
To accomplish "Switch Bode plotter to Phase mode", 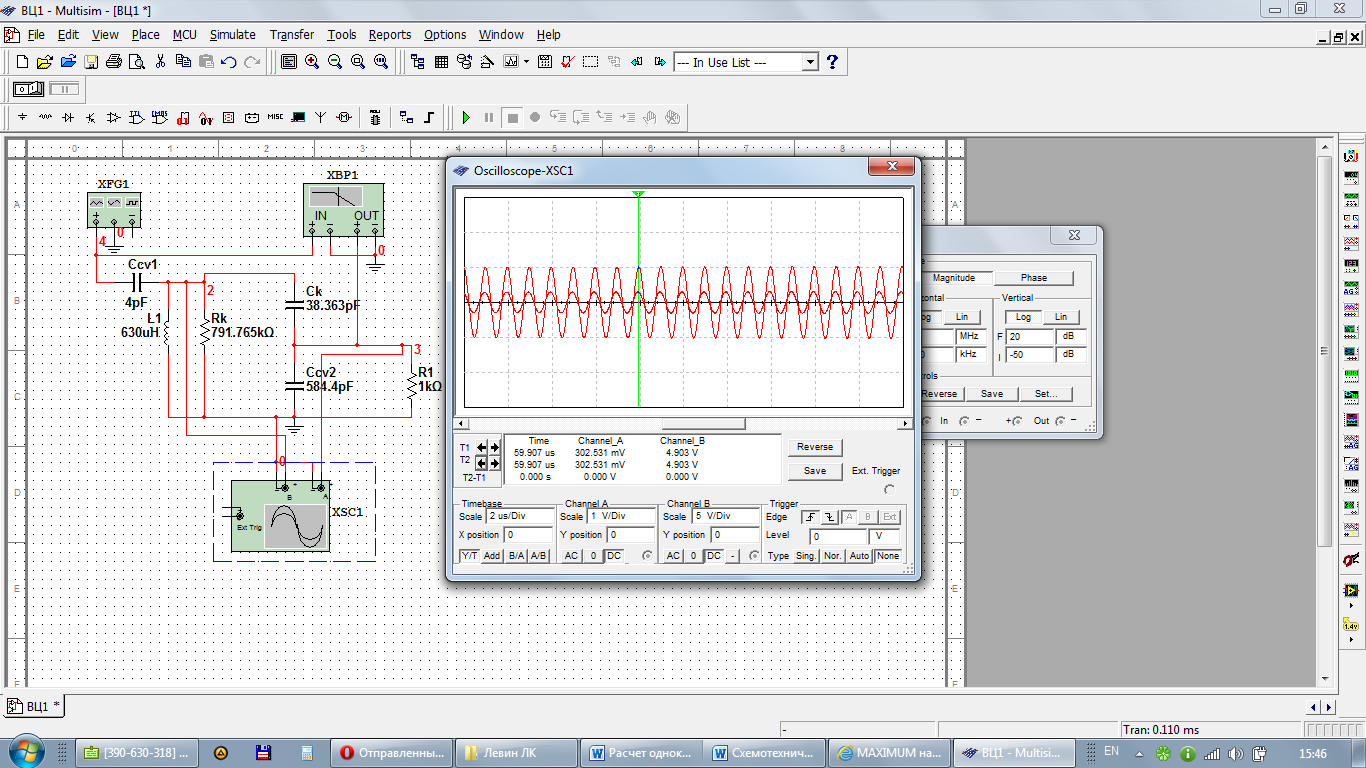I will tap(1034, 278).
